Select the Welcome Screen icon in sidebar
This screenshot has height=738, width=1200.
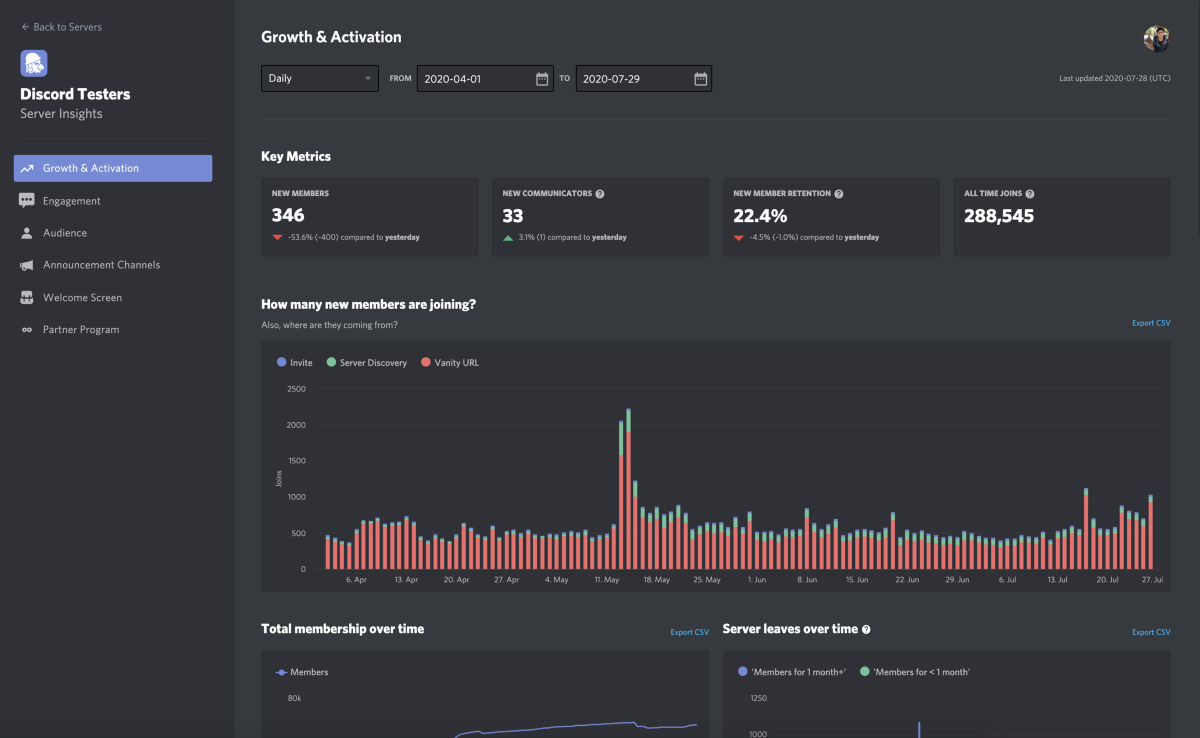click(x=28, y=297)
